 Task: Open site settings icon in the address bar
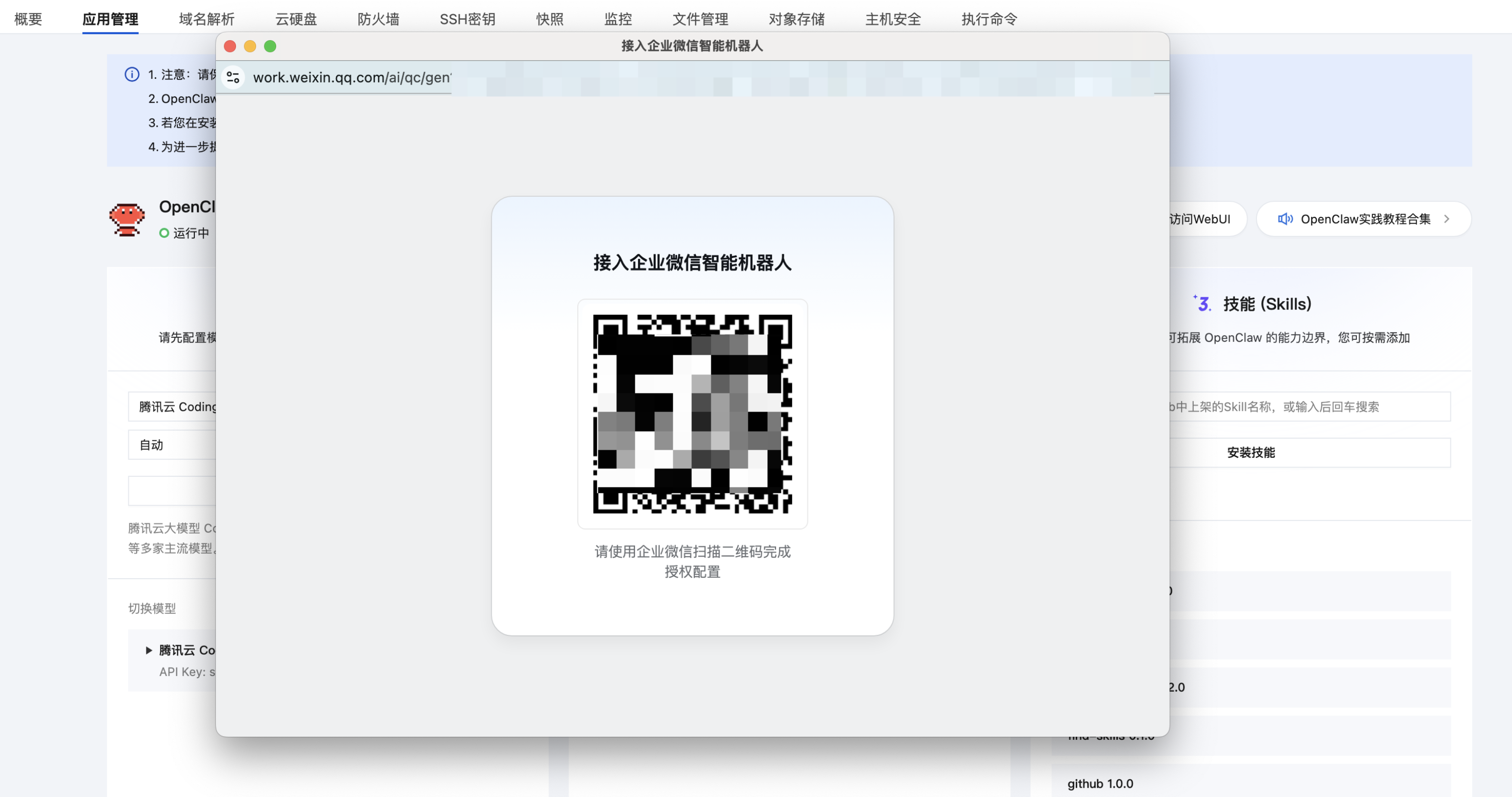(233, 77)
